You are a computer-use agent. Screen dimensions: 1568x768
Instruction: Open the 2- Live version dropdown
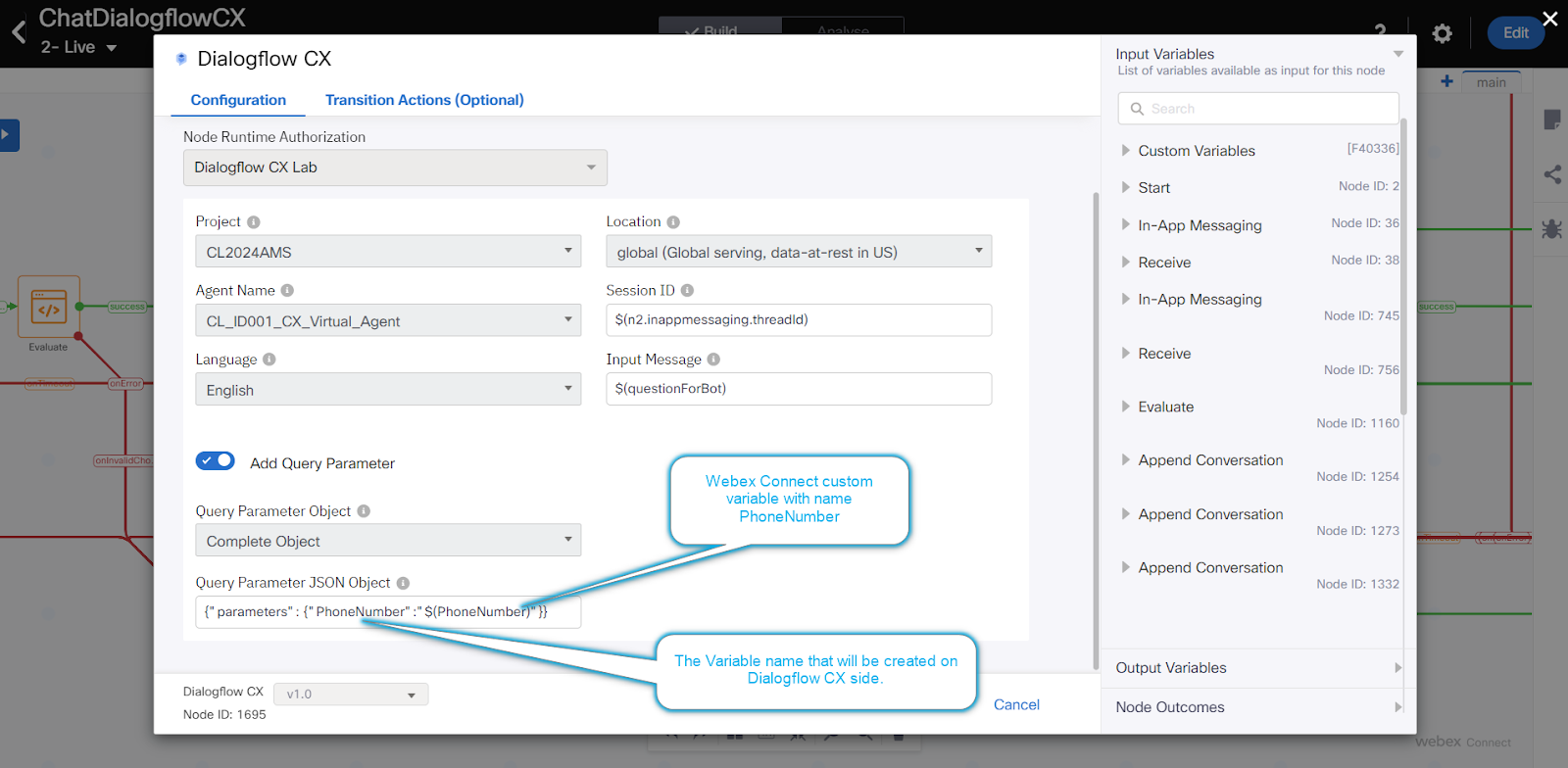(78, 47)
